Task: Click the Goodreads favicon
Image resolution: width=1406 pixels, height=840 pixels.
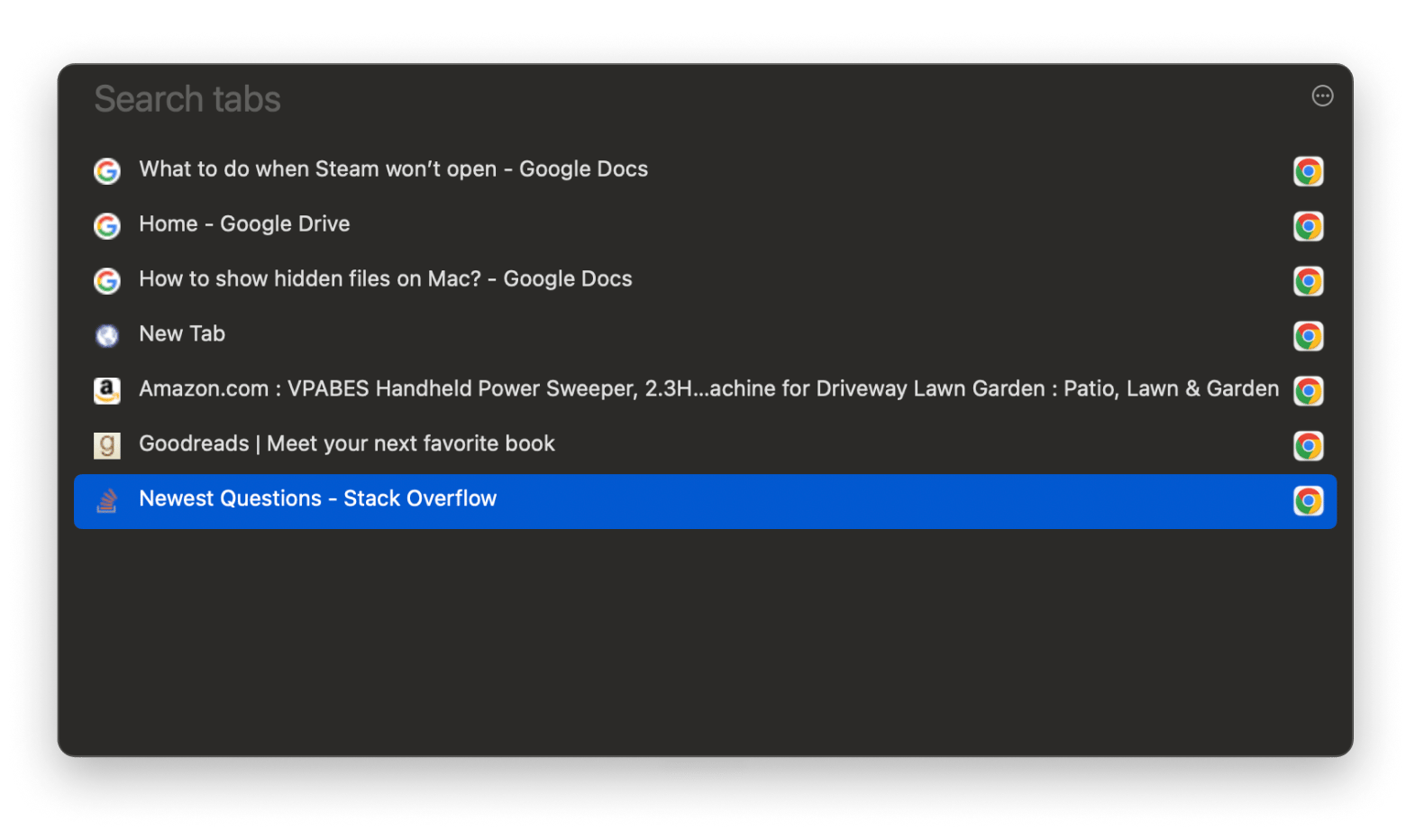Action: [x=107, y=445]
